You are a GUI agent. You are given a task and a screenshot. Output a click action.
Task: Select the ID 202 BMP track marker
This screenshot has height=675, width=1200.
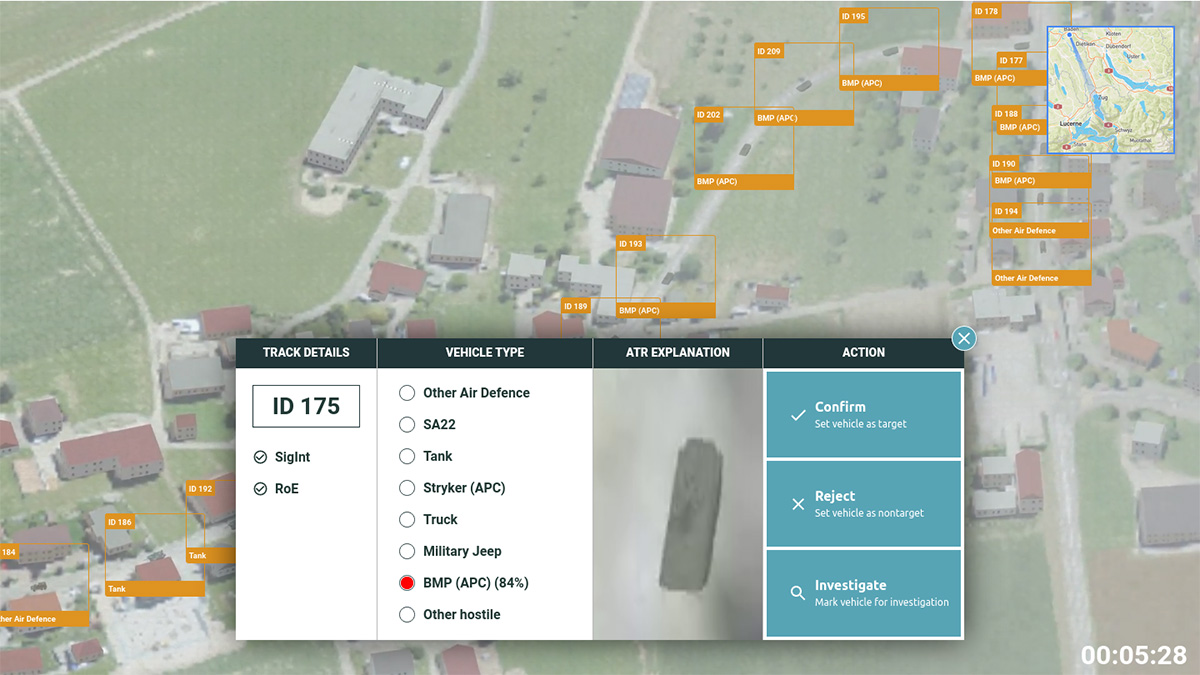pyautogui.click(x=708, y=114)
